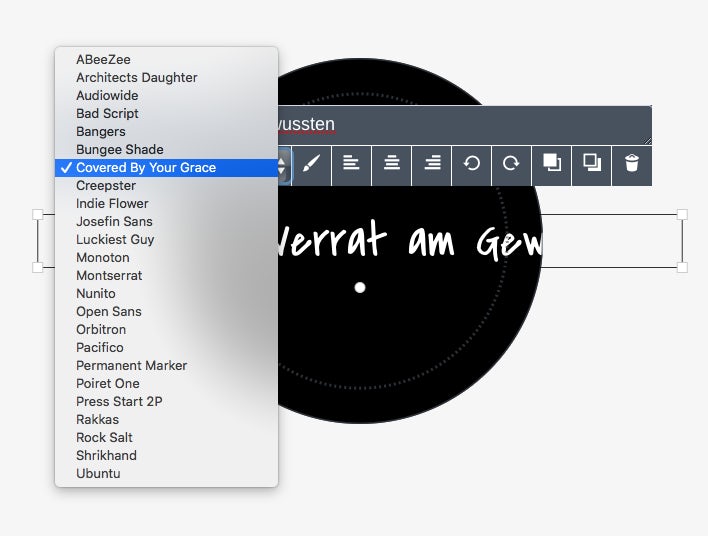708x536 pixels.
Task: Rotate text clockwise
Action: [x=511, y=165]
